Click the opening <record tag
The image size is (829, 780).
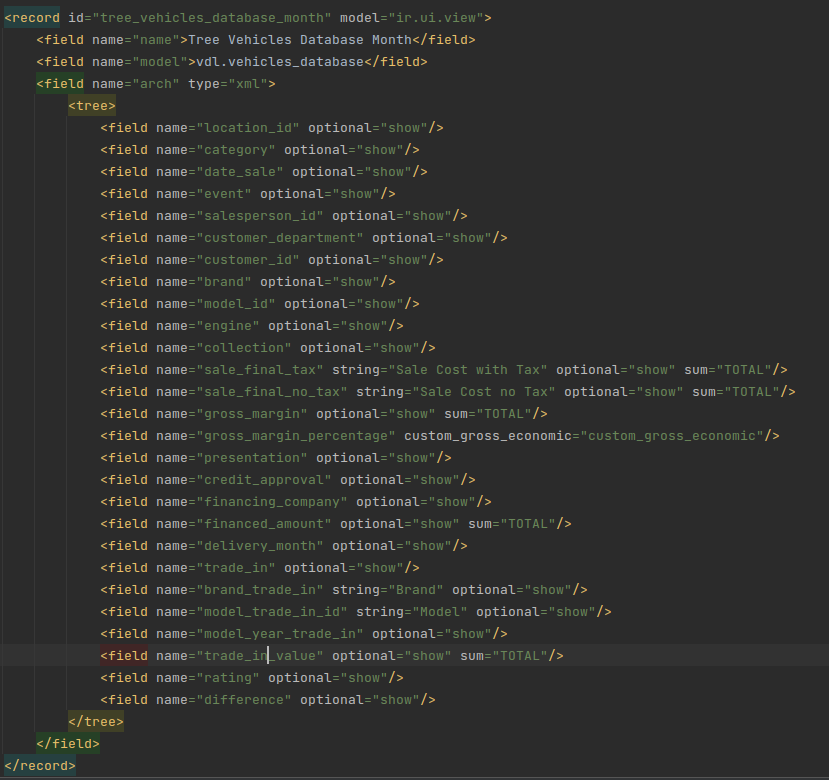click(32, 18)
